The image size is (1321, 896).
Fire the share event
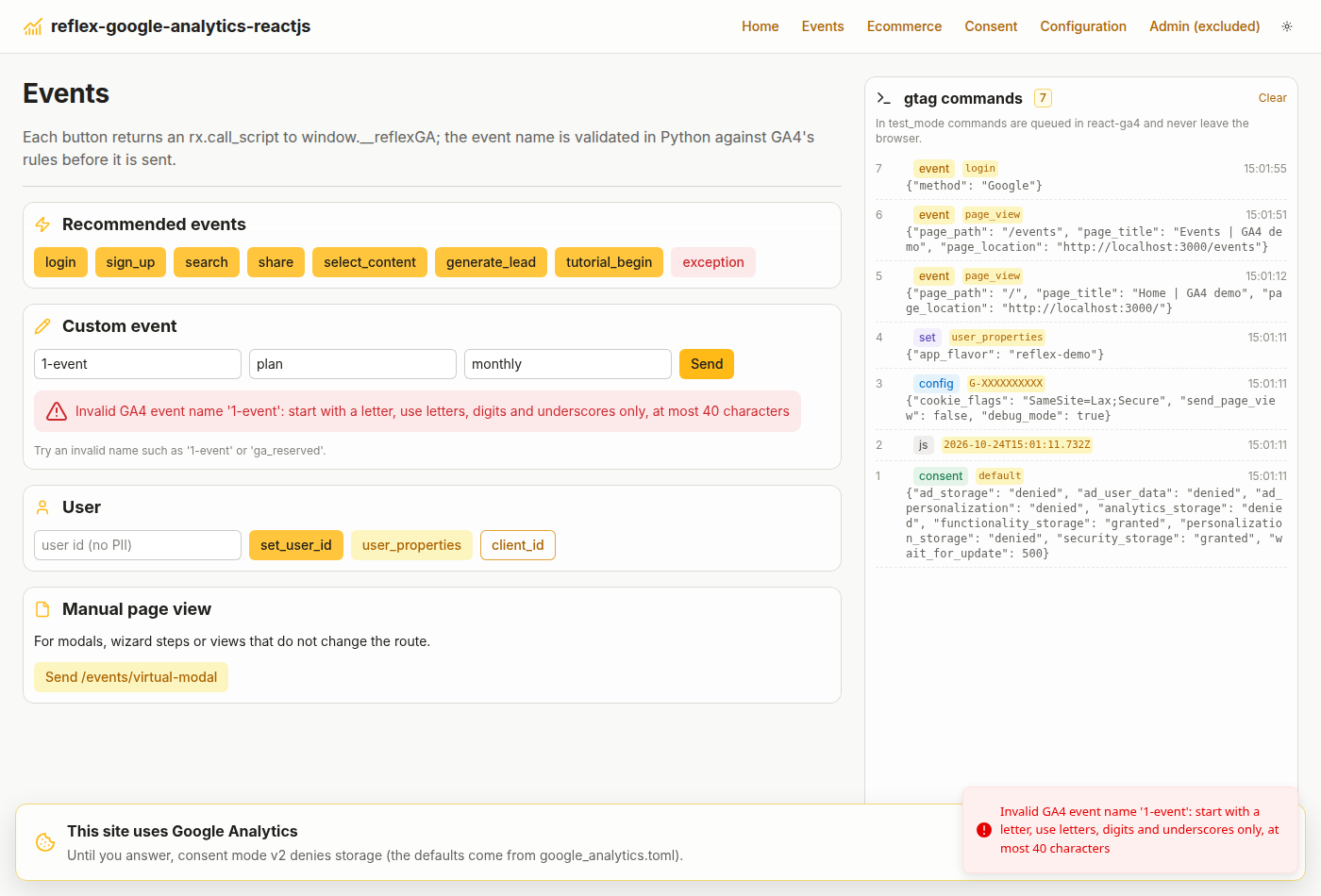pyautogui.click(x=276, y=262)
